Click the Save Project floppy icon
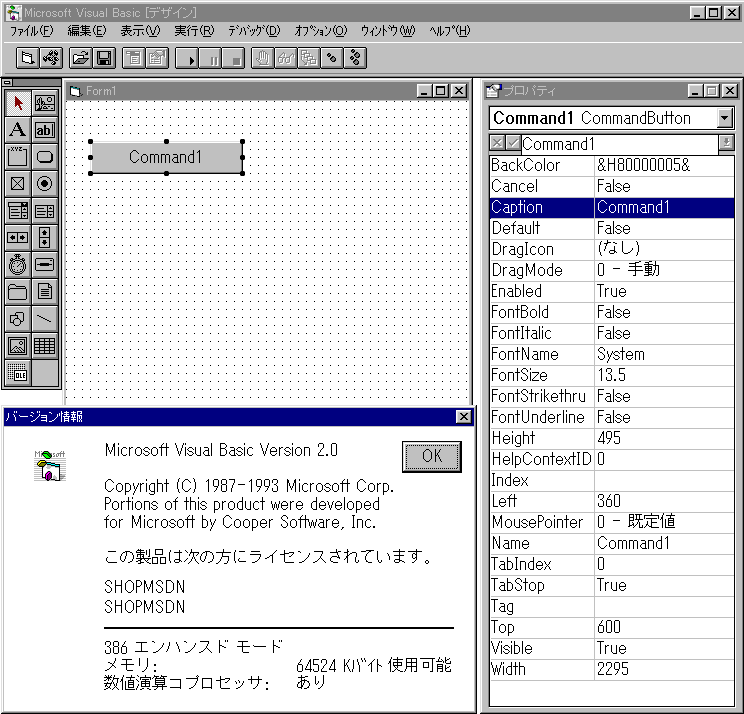744x714 pixels. [104, 58]
